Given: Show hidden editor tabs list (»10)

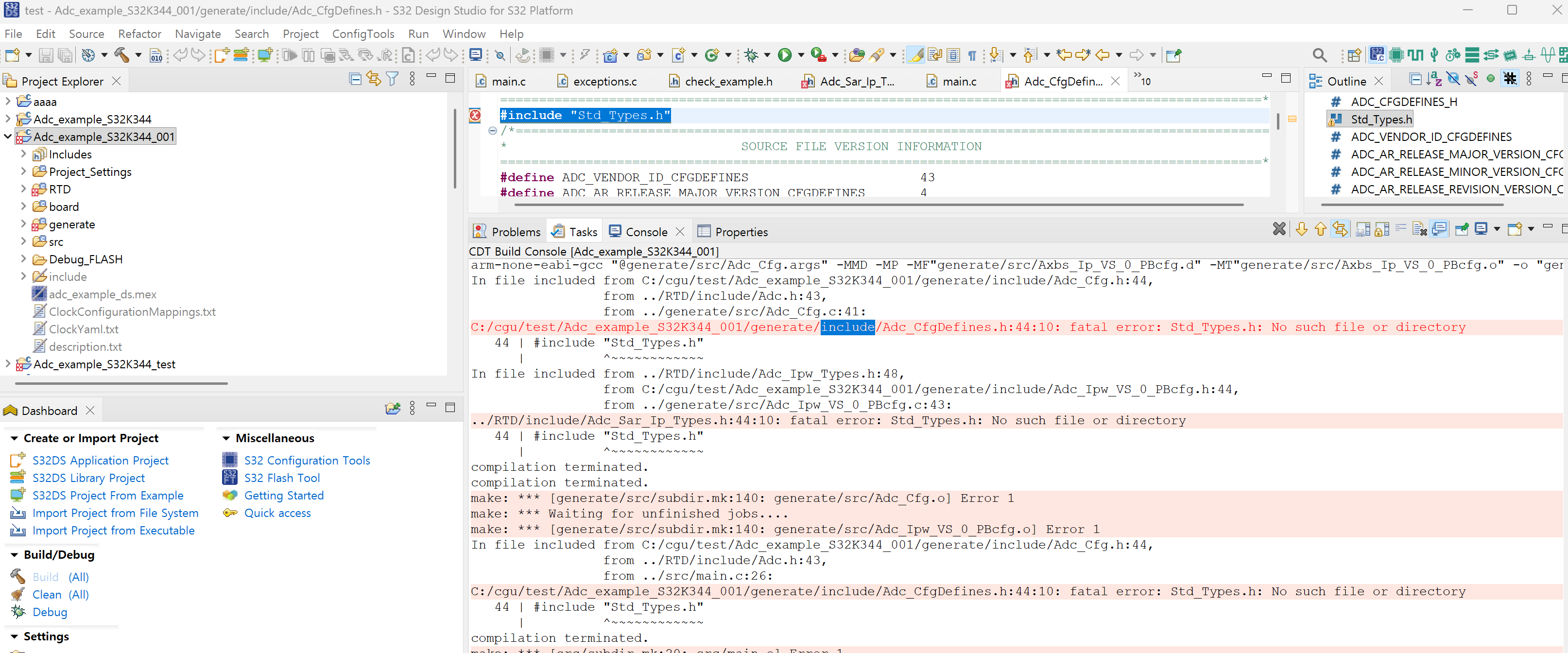Looking at the screenshot, I should [1142, 79].
